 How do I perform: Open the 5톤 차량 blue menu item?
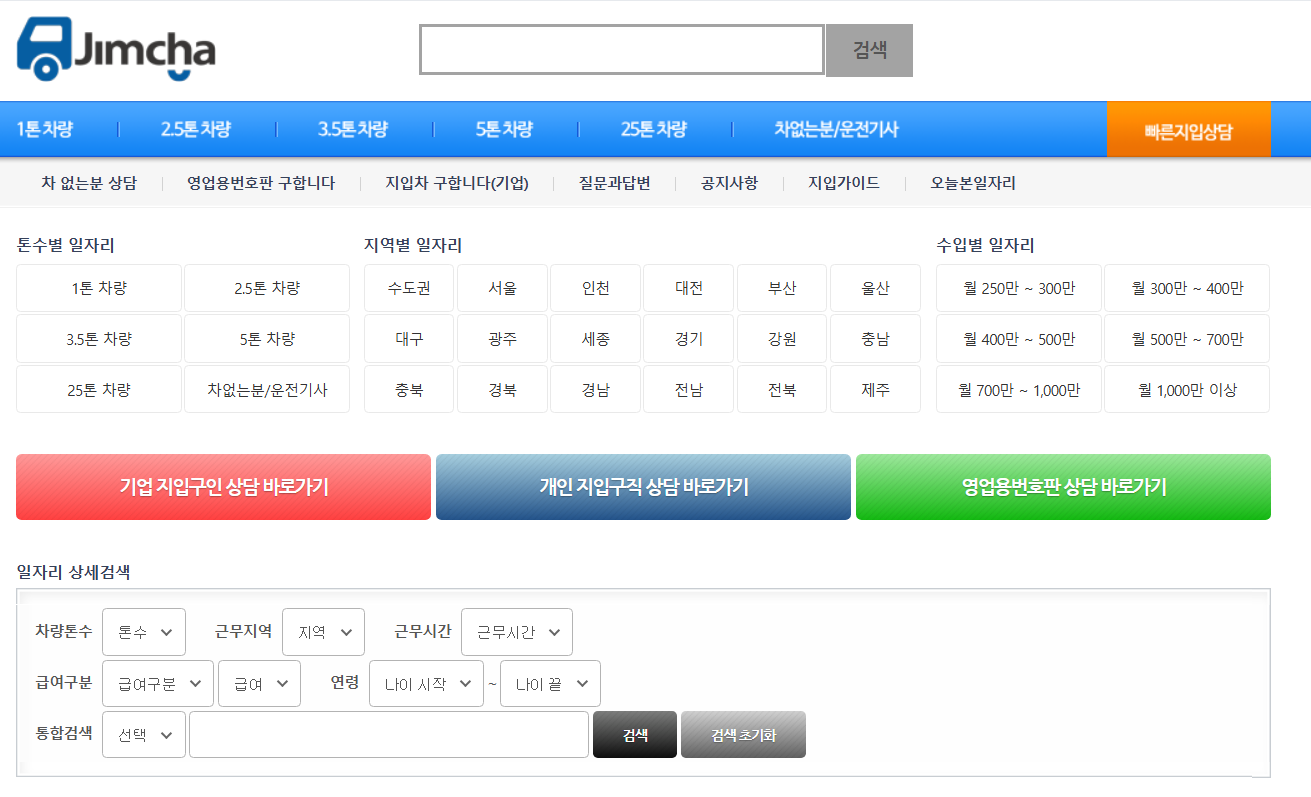click(x=504, y=129)
